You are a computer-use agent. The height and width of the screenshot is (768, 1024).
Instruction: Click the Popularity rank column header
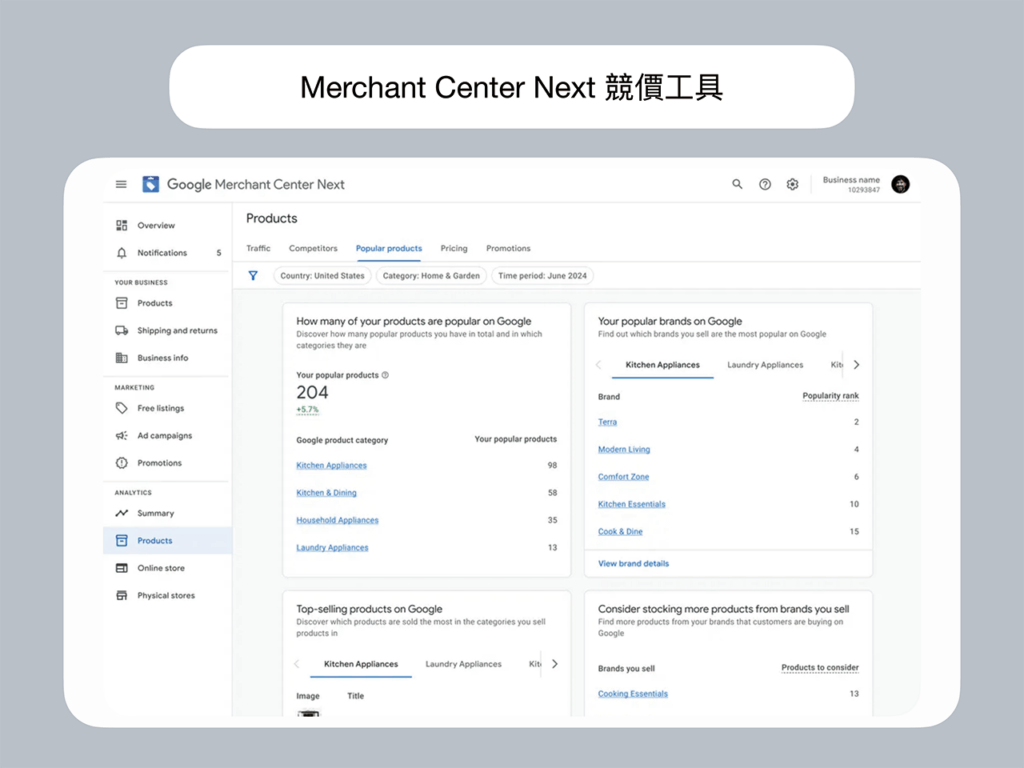click(831, 396)
